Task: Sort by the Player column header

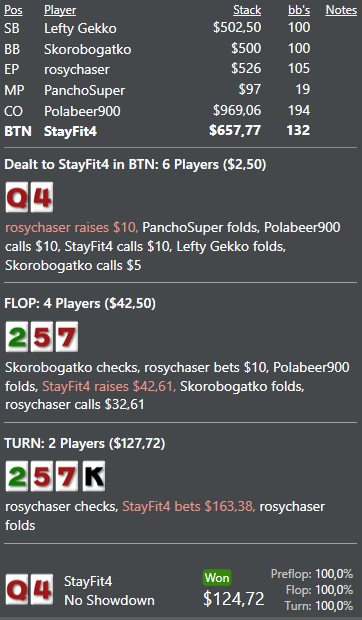Action: [x=60, y=10]
